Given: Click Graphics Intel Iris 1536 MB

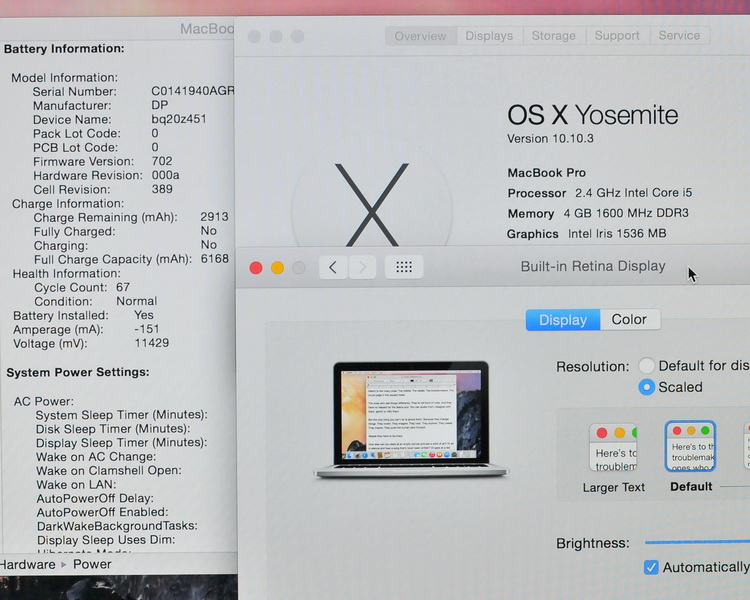Looking at the screenshot, I should (x=587, y=234).
